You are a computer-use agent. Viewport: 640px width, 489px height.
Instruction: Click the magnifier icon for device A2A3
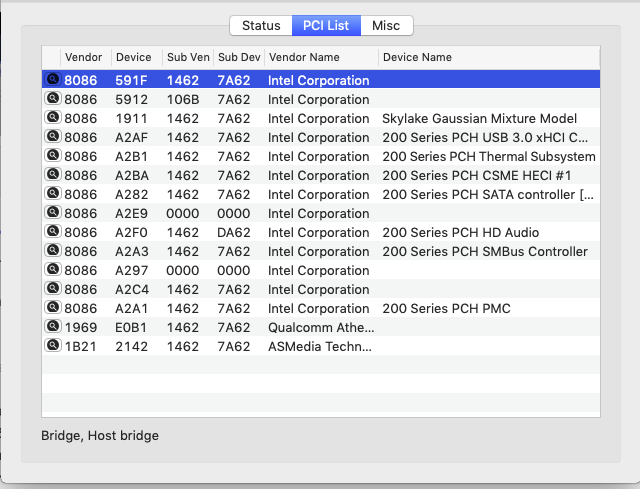[x=53, y=250]
